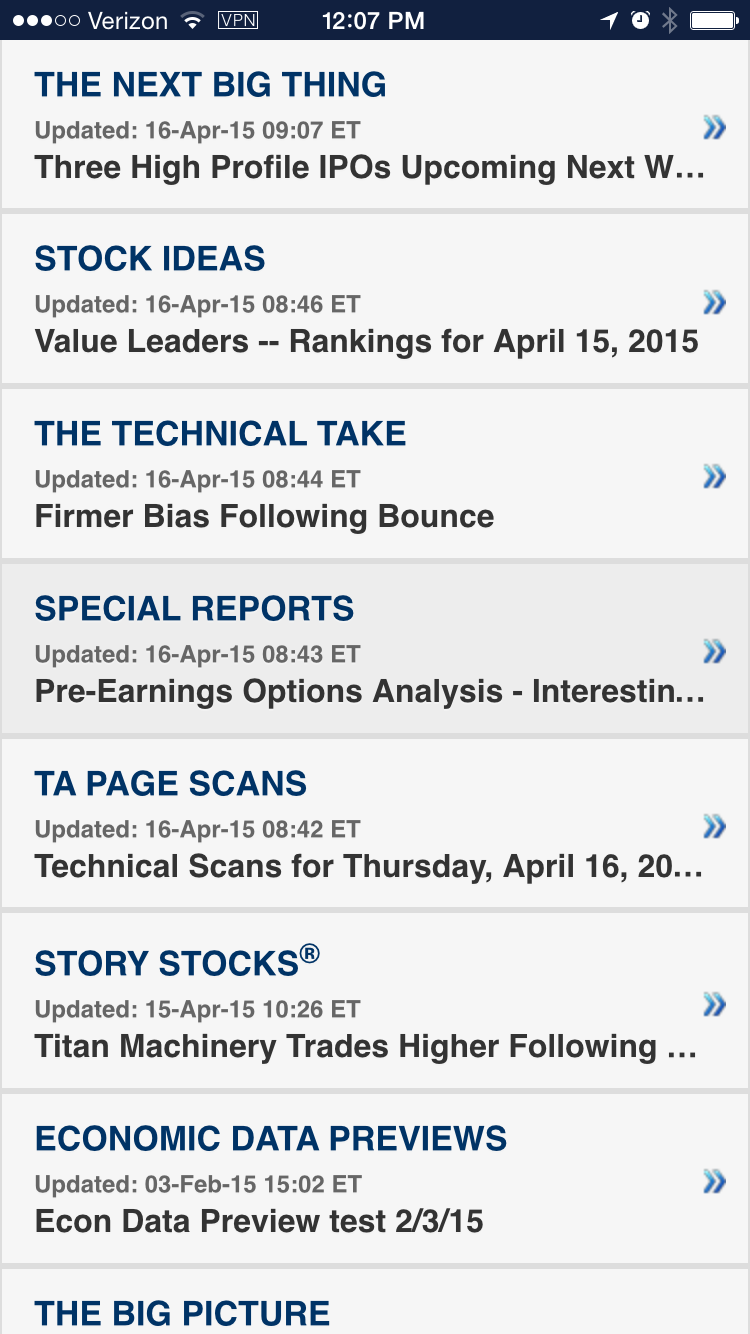Viewport: 750px width, 1334px height.
Task: Tap the alarm clock status icon
Action: (641, 20)
